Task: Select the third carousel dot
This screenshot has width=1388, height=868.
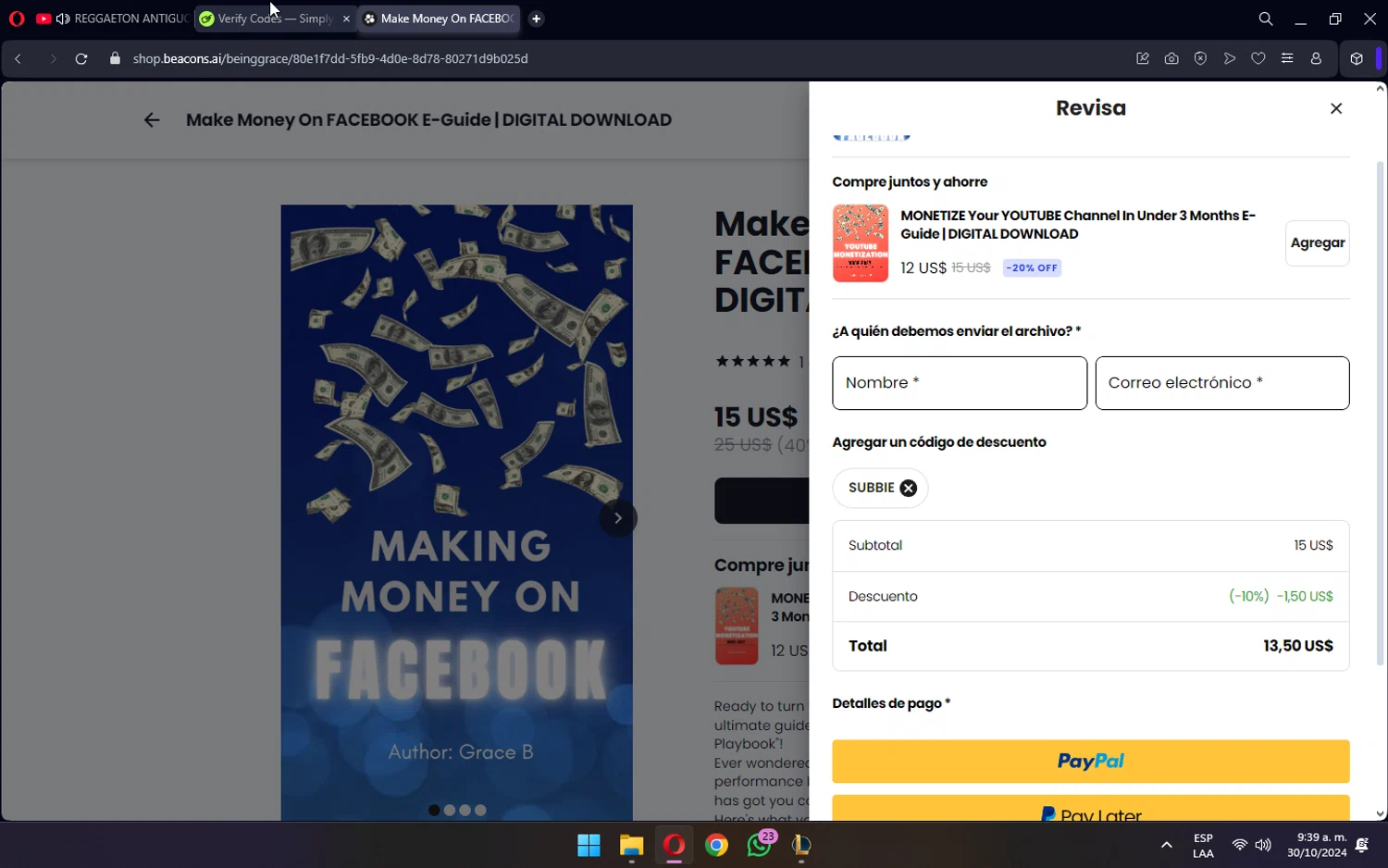Action: click(465, 811)
